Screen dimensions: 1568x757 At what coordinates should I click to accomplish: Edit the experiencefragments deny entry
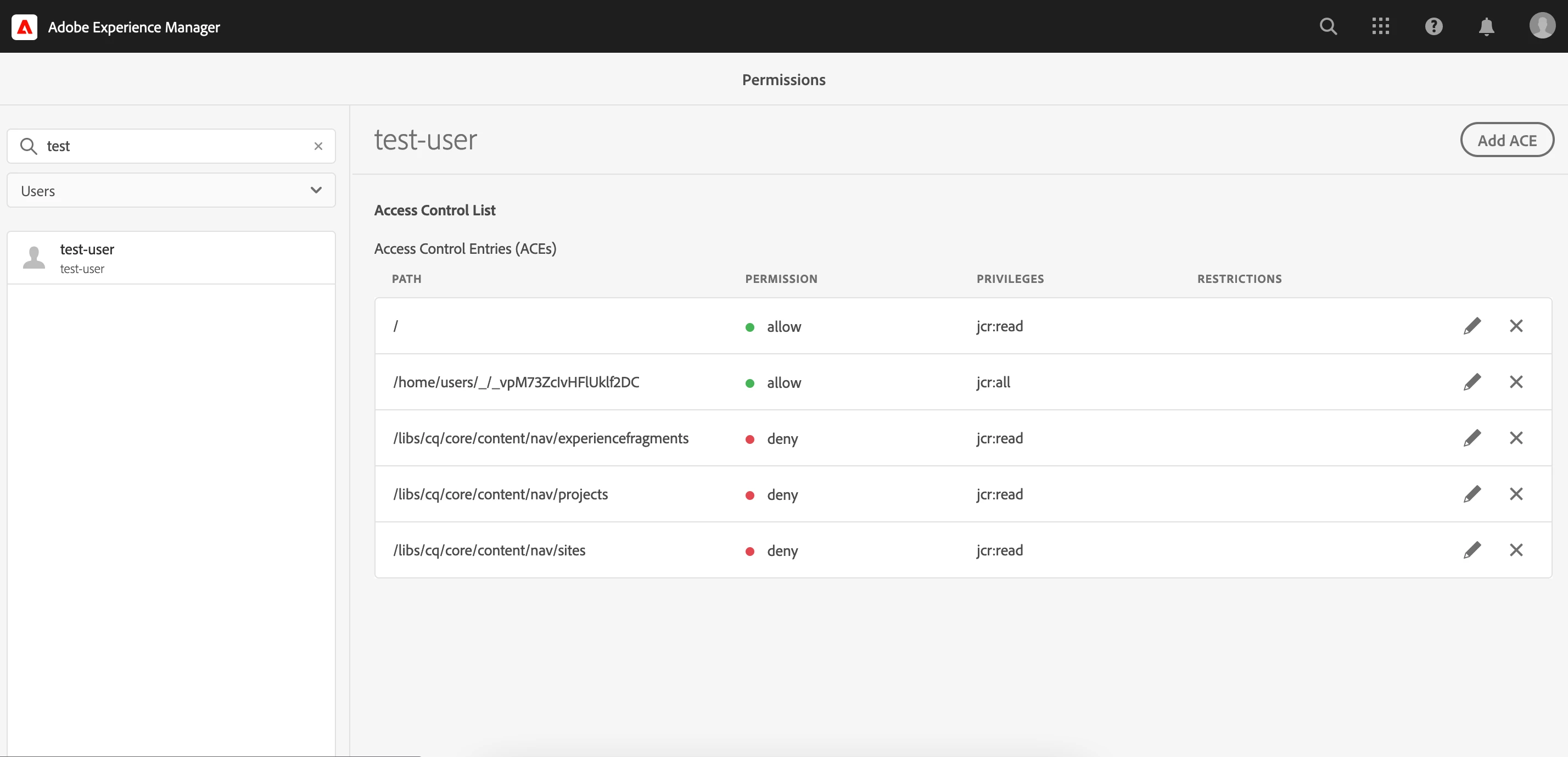pos(1472,438)
